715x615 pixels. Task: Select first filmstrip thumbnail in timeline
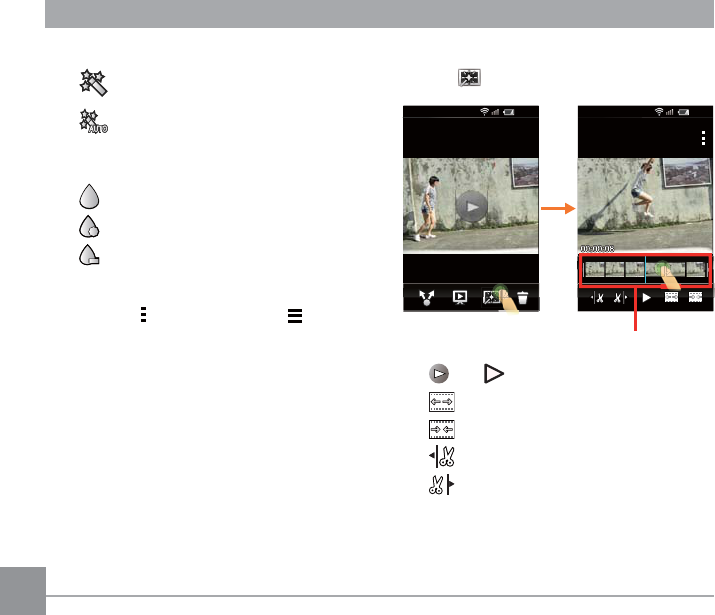point(594,269)
